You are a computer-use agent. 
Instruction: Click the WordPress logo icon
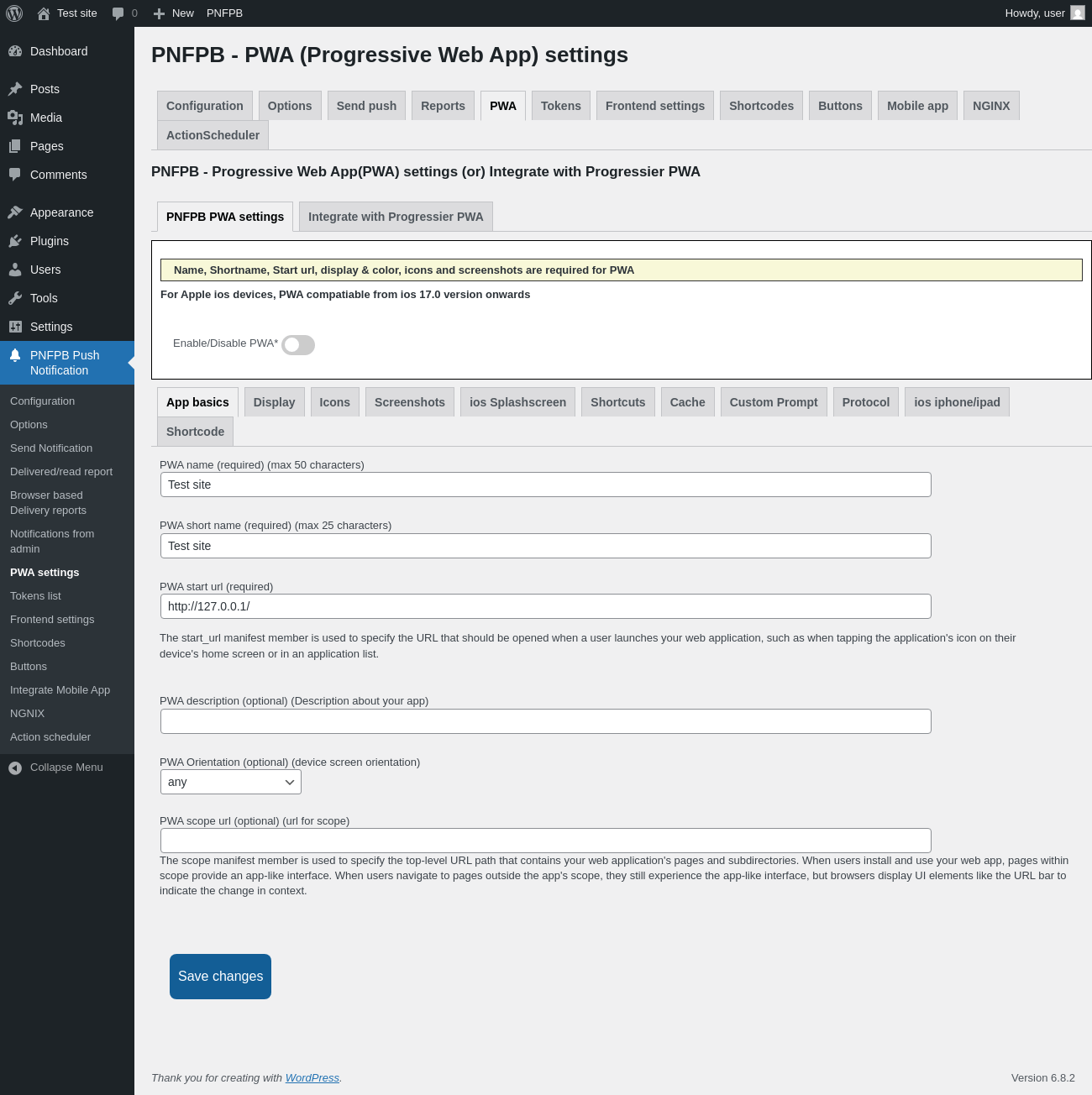[14, 13]
